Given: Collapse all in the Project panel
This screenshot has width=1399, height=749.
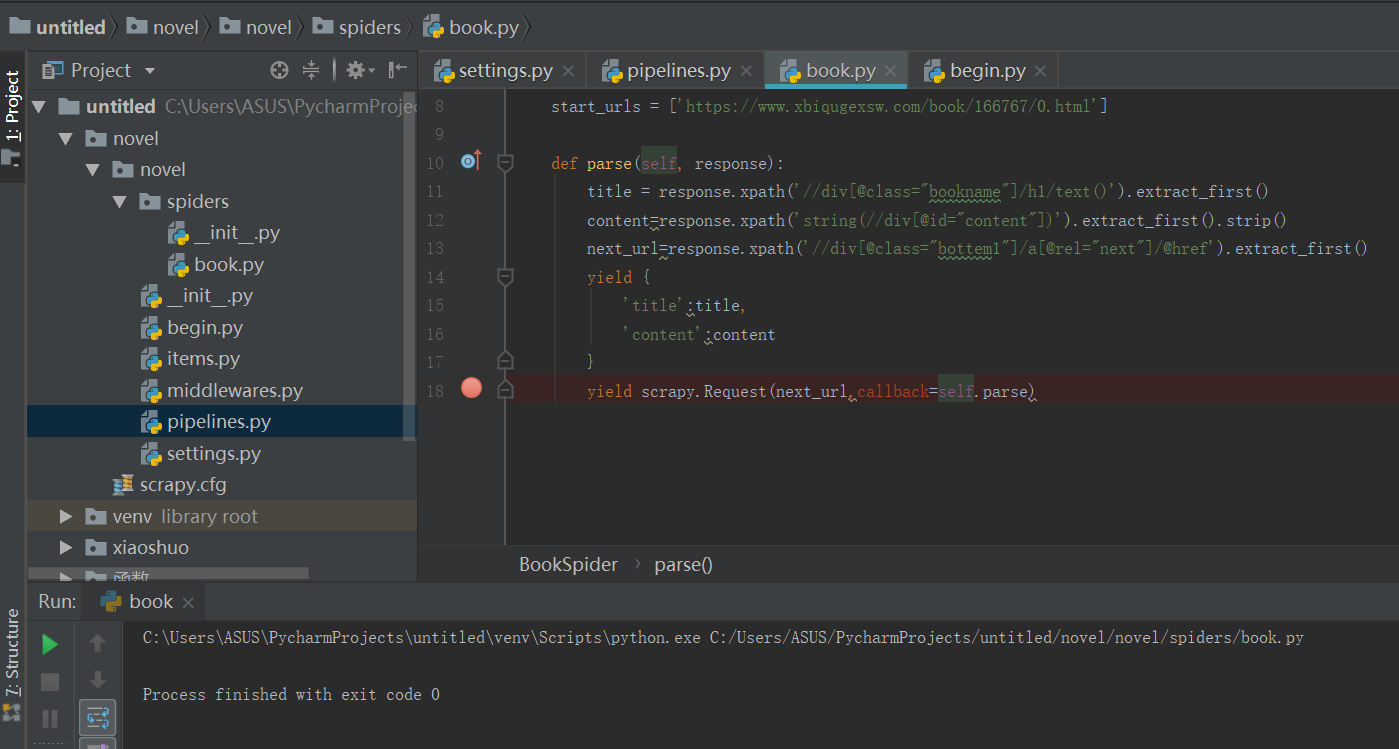Looking at the screenshot, I should [x=311, y=70].
